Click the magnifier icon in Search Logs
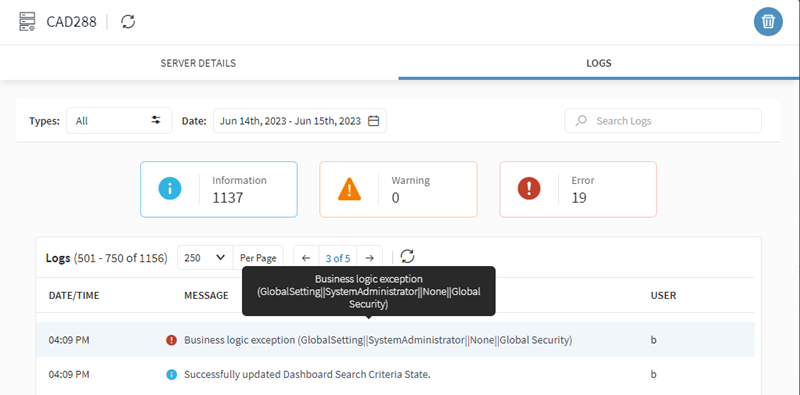Screen dimensions: 800x395 581,121
